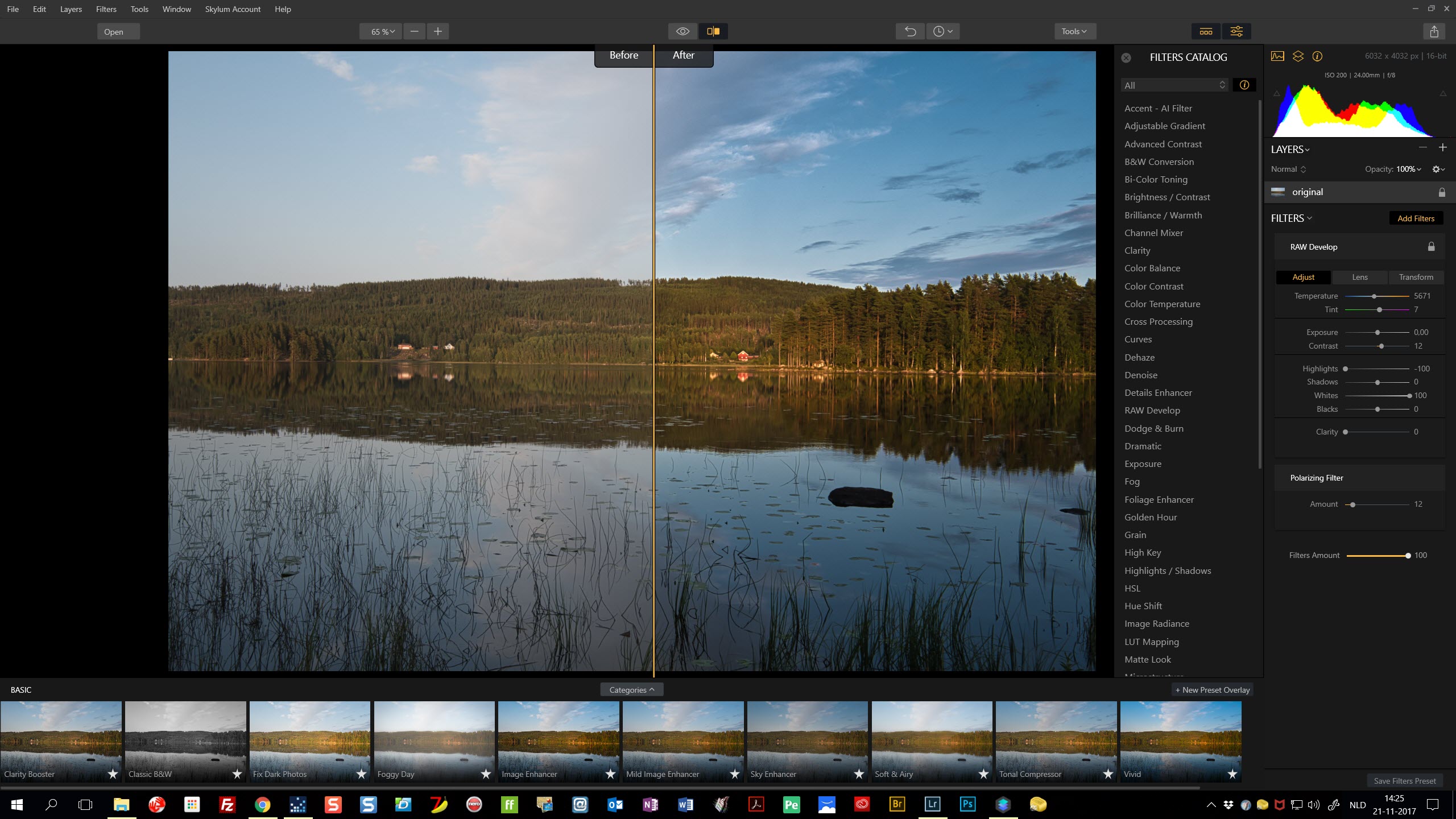The height and width of the screenshot is (819, 1456).
Task: Click the Filters Amount slider handle
Action: 1408,556
